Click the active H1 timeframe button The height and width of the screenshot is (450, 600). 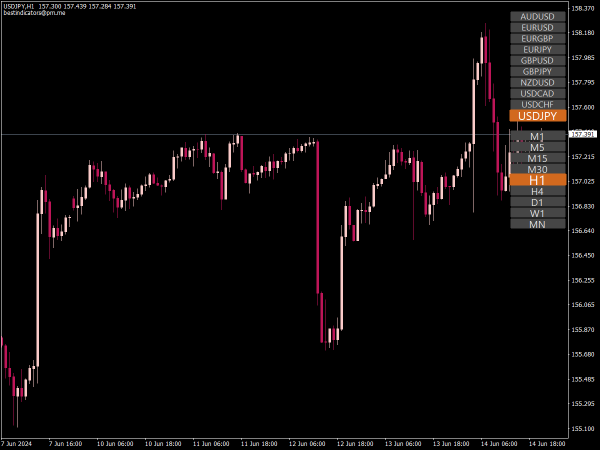(538, 180)
